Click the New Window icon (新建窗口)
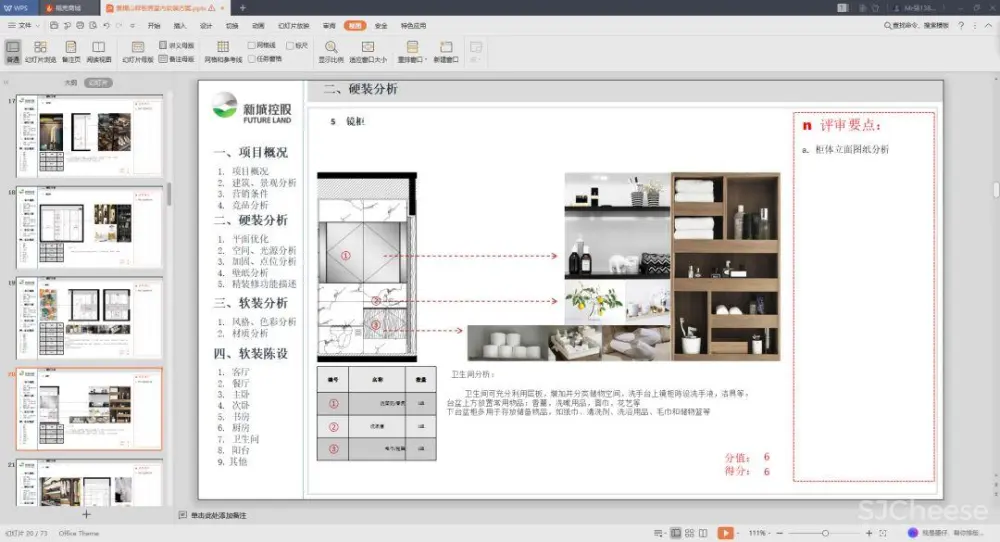 [x=446, y=51]
